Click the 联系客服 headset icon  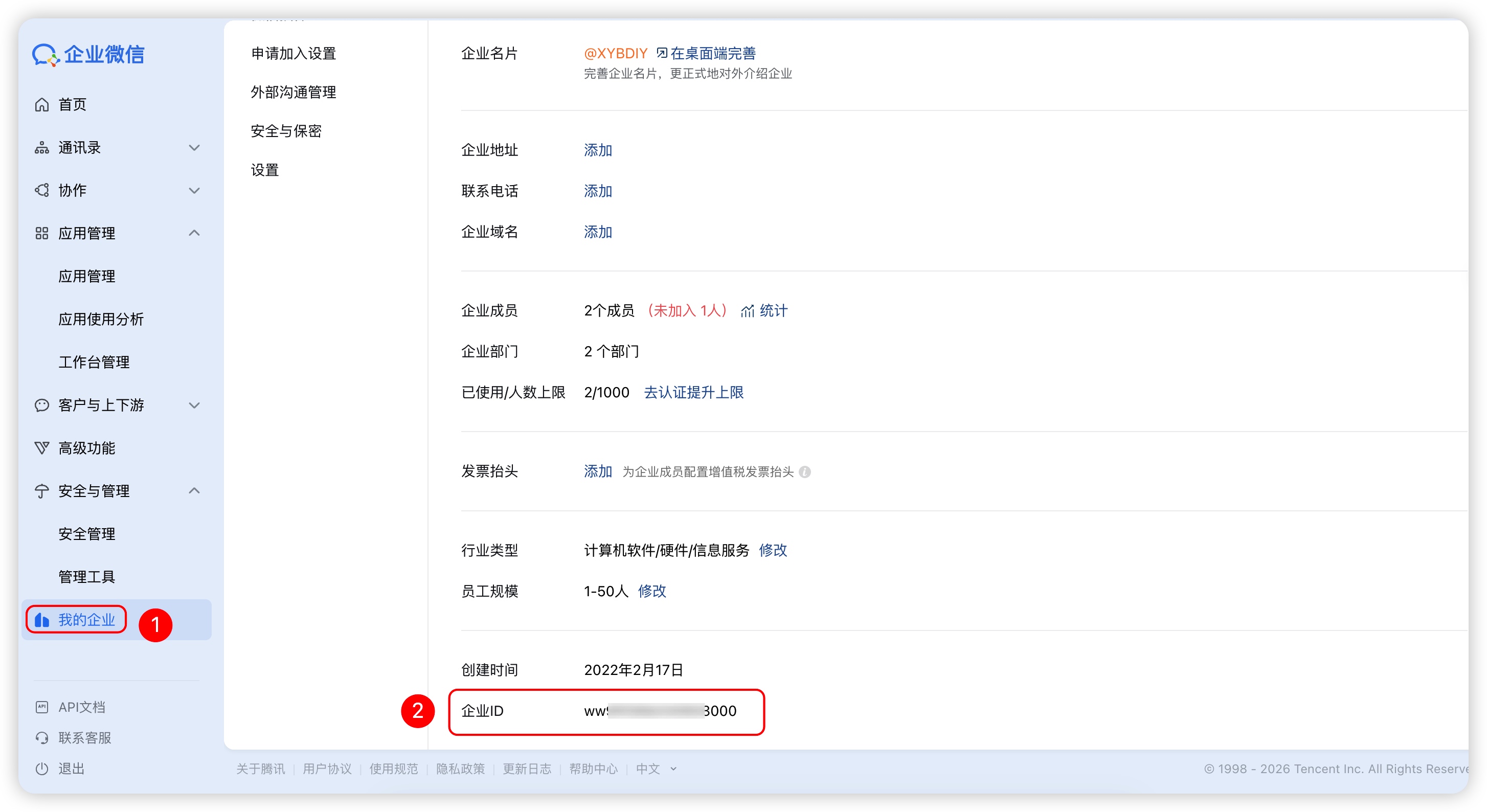tap(41, 737)
